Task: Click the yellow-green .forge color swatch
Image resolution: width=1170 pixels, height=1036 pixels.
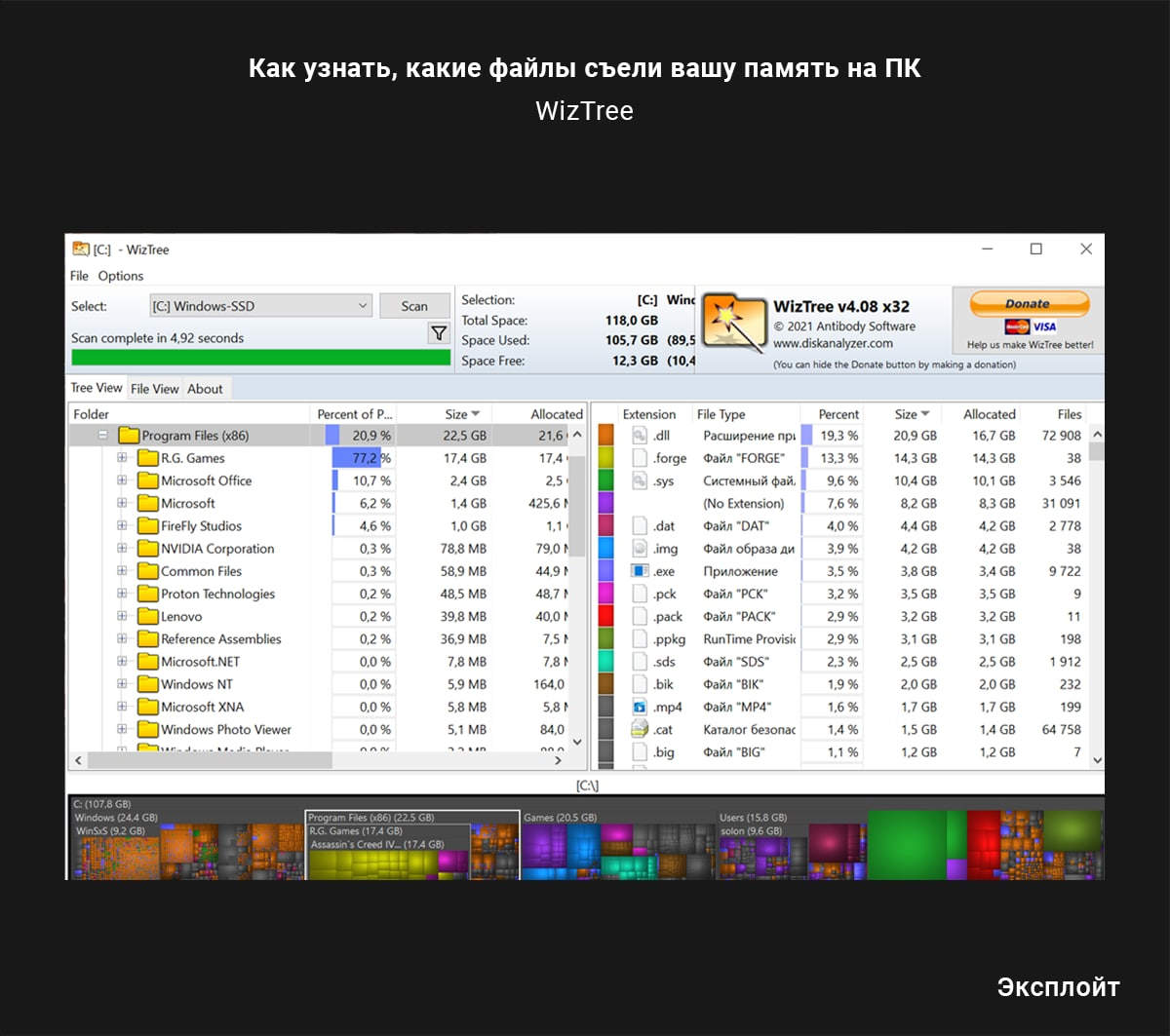Action: tap(606, 458)
